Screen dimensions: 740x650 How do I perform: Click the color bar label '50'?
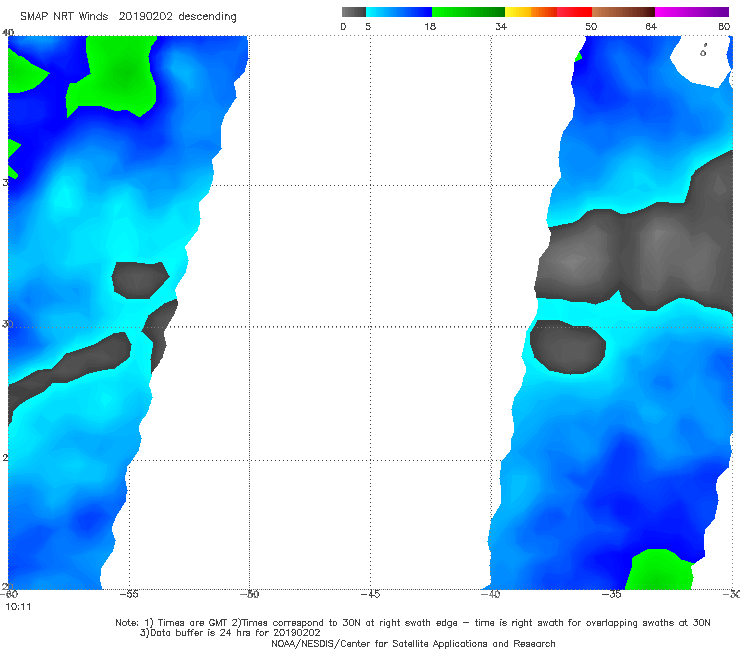[591, 26]
